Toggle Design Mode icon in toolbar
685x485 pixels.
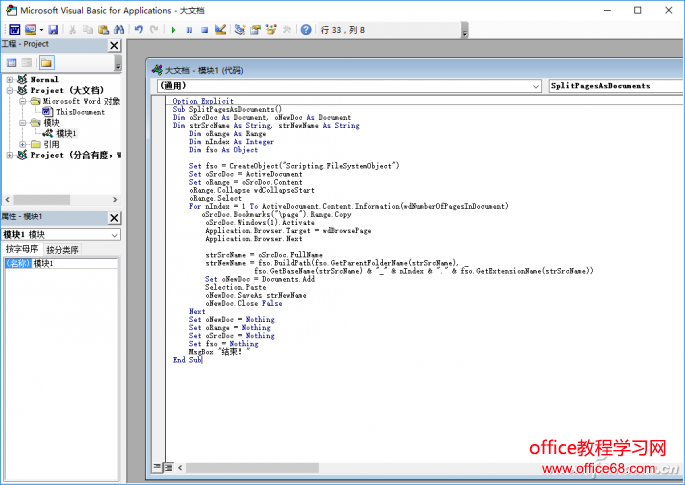(219, 30)
